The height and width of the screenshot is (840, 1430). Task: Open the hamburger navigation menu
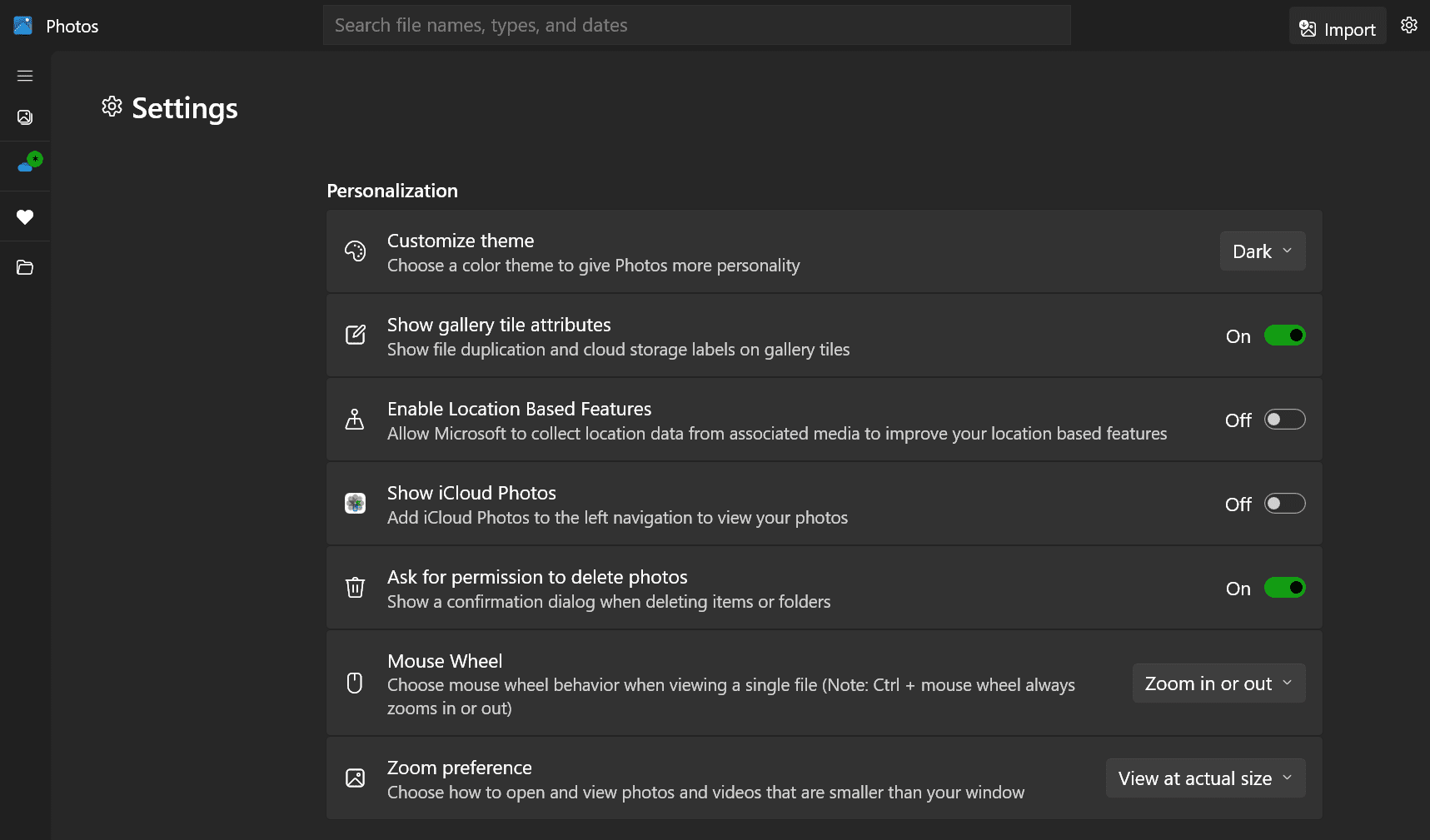pos(25,76)
